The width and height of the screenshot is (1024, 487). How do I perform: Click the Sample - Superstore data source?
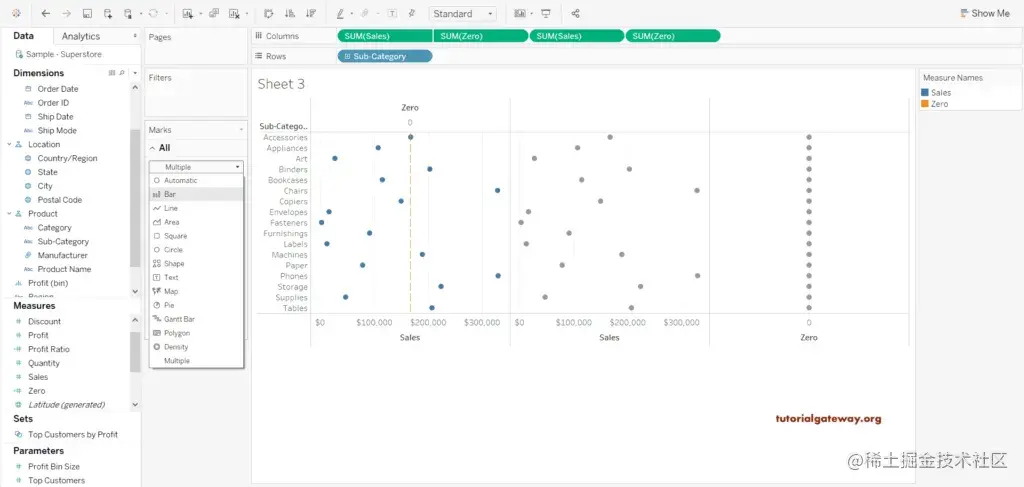pos(64,54)
